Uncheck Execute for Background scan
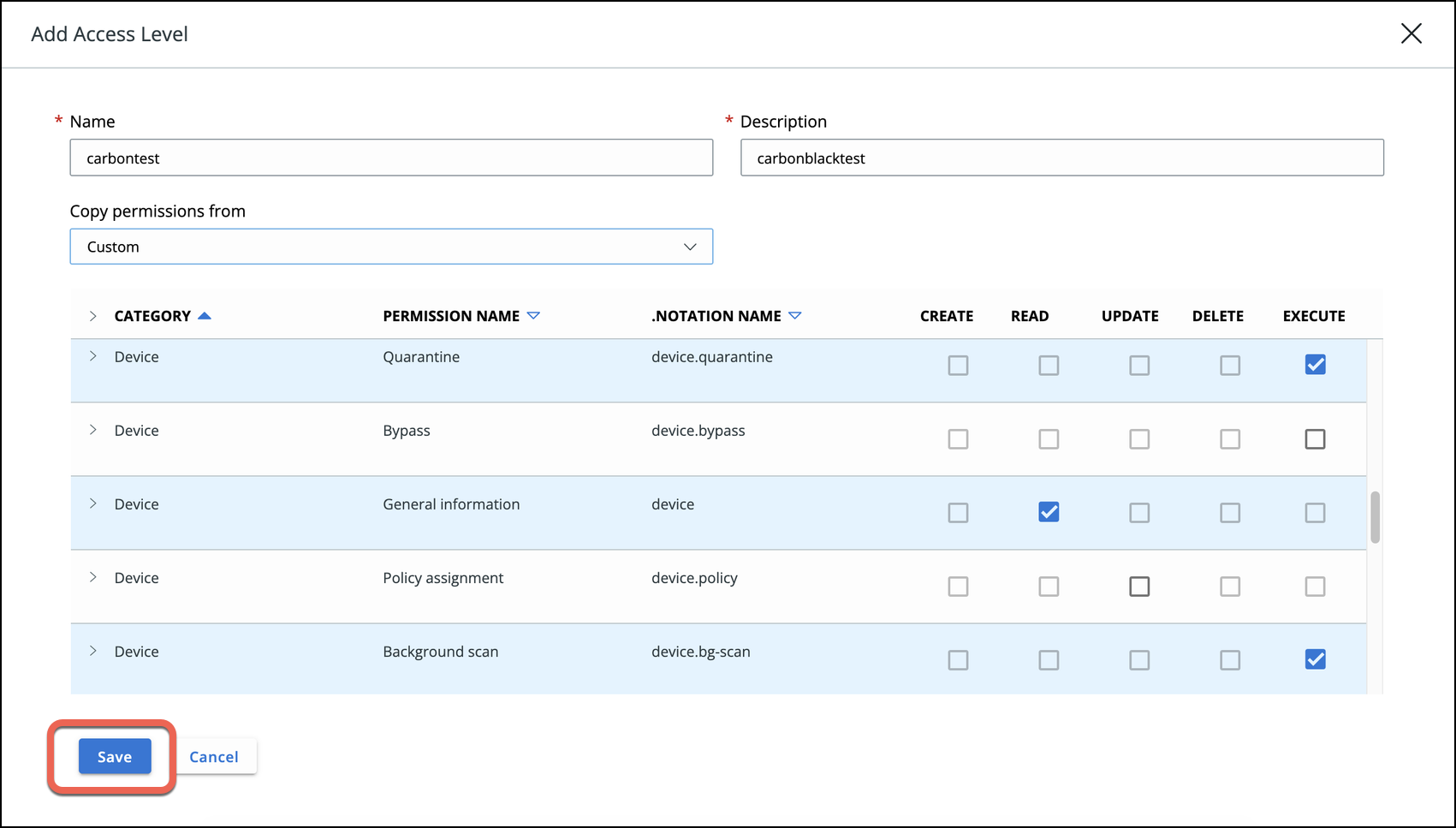The width and height of the screenshot is (1456, 828). (1315, 659)
